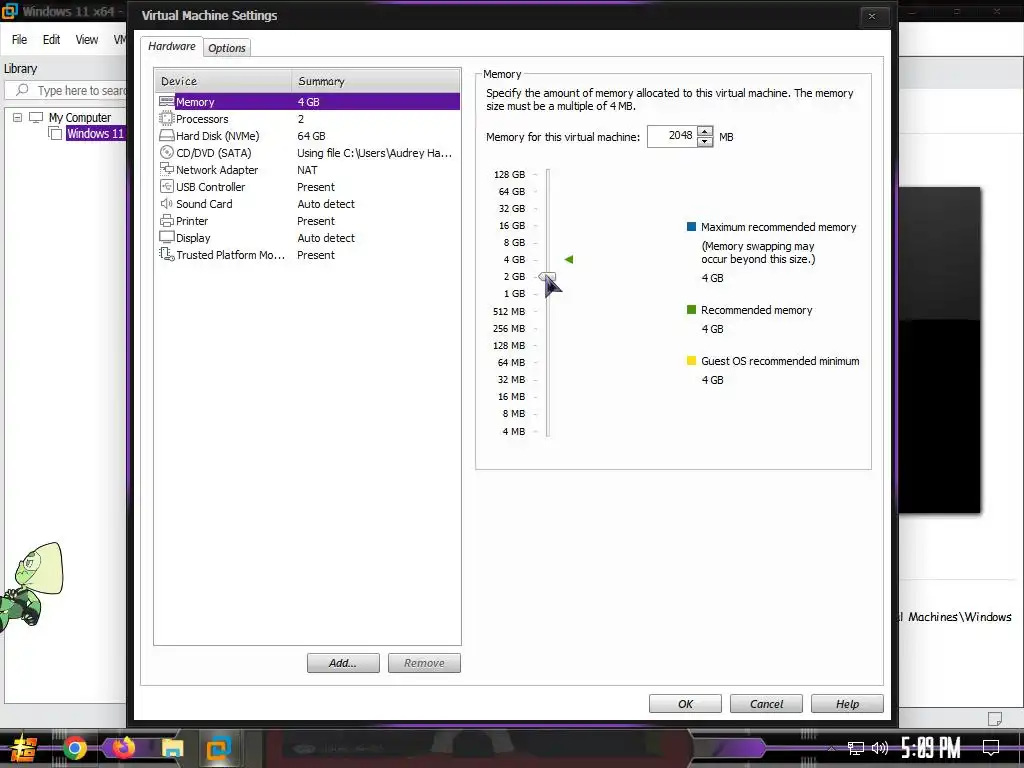The width and height of the screenshot is (1024, 768).
Task: Select the Processors chip icon
Action: (167, 118)
